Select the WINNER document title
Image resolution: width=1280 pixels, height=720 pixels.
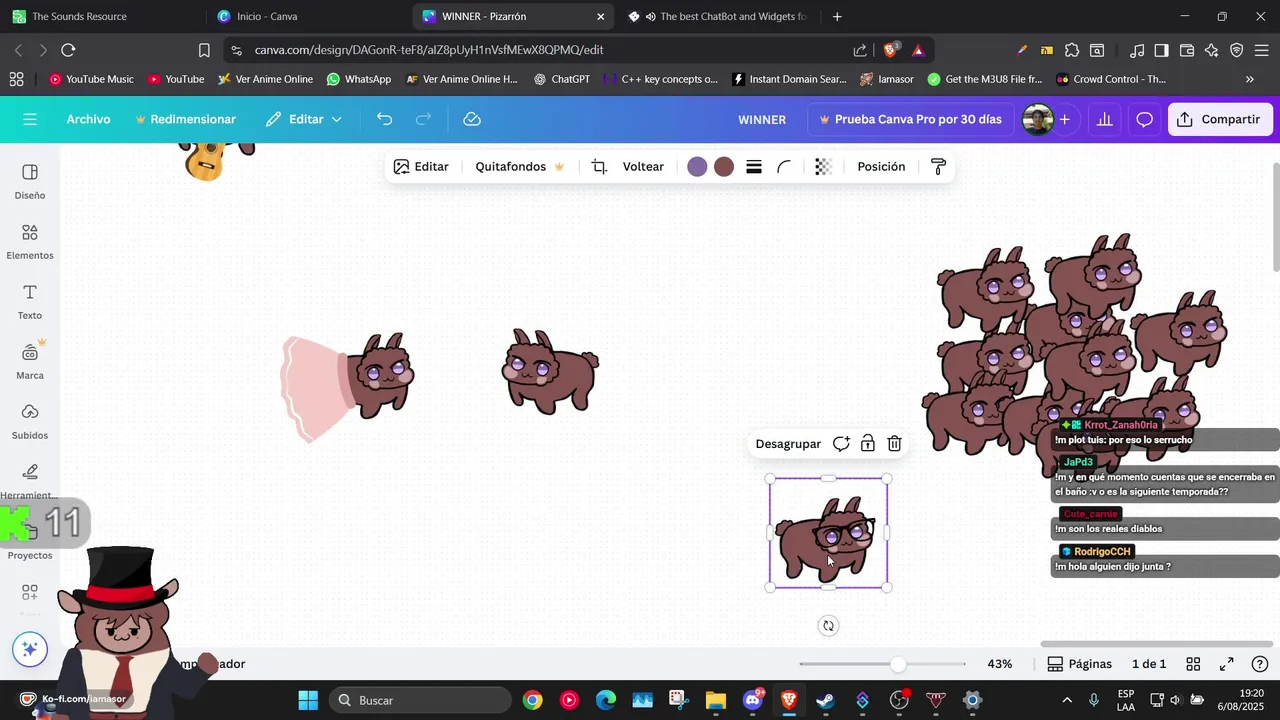pyautogui.click(x=762, y=119)
